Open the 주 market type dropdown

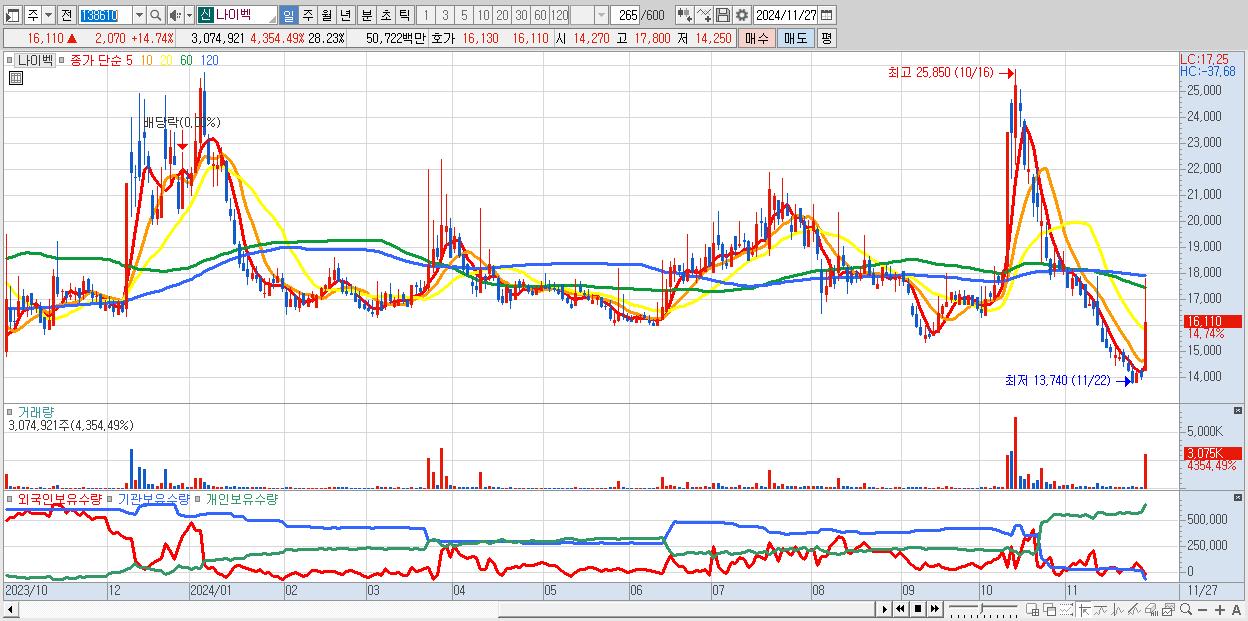[48, 15]
